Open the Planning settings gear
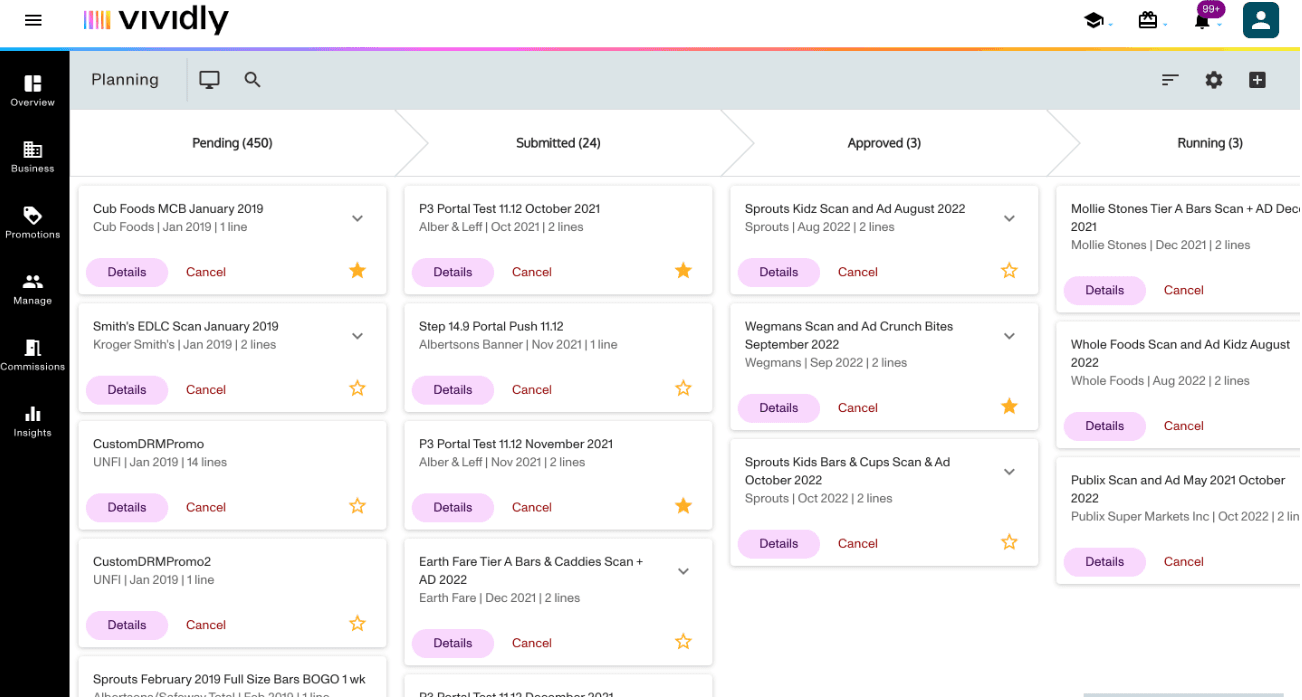Viewport: 1302px width, 700px height. (1214, 79)
